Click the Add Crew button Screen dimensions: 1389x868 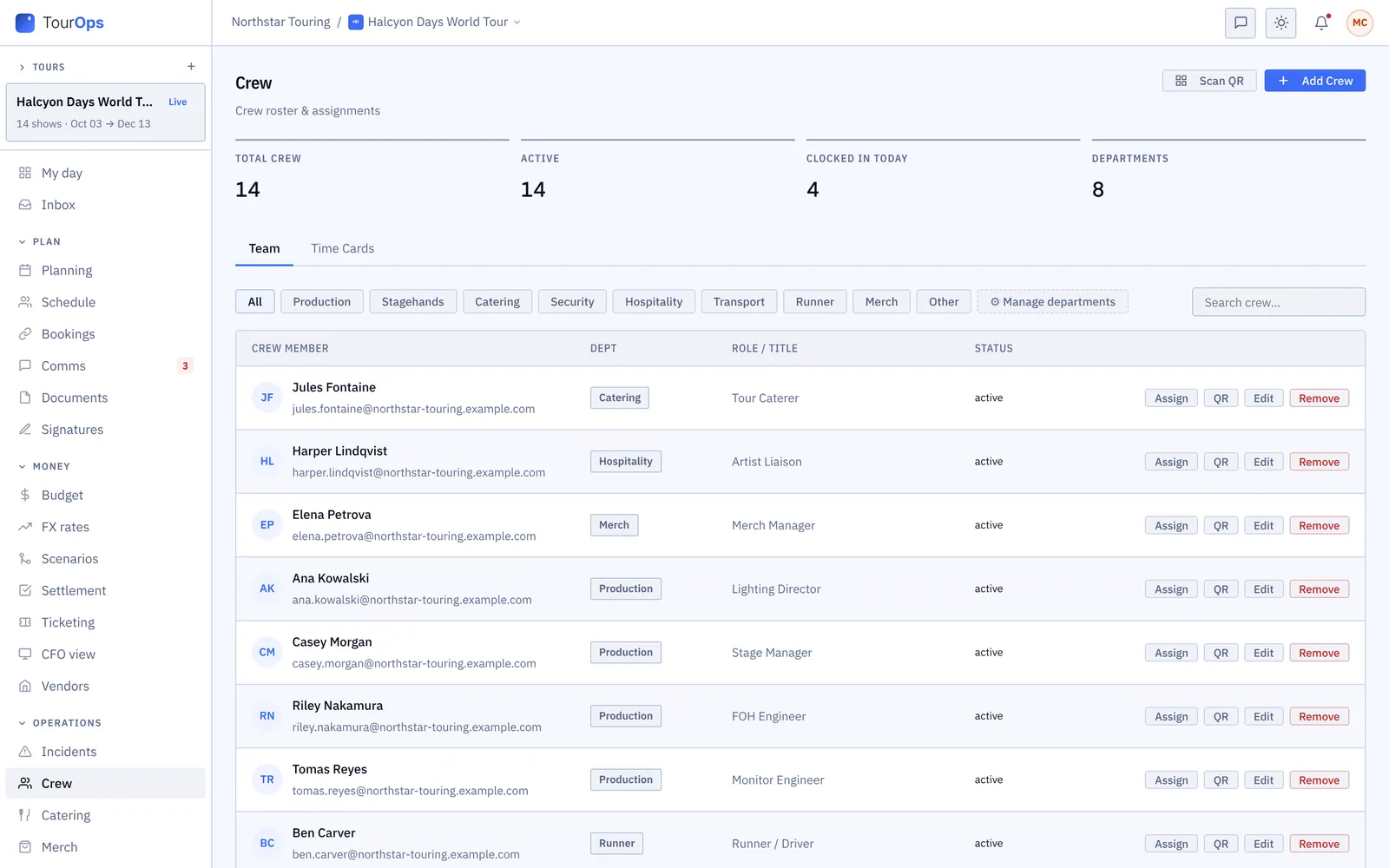(x=1315, y=81)
